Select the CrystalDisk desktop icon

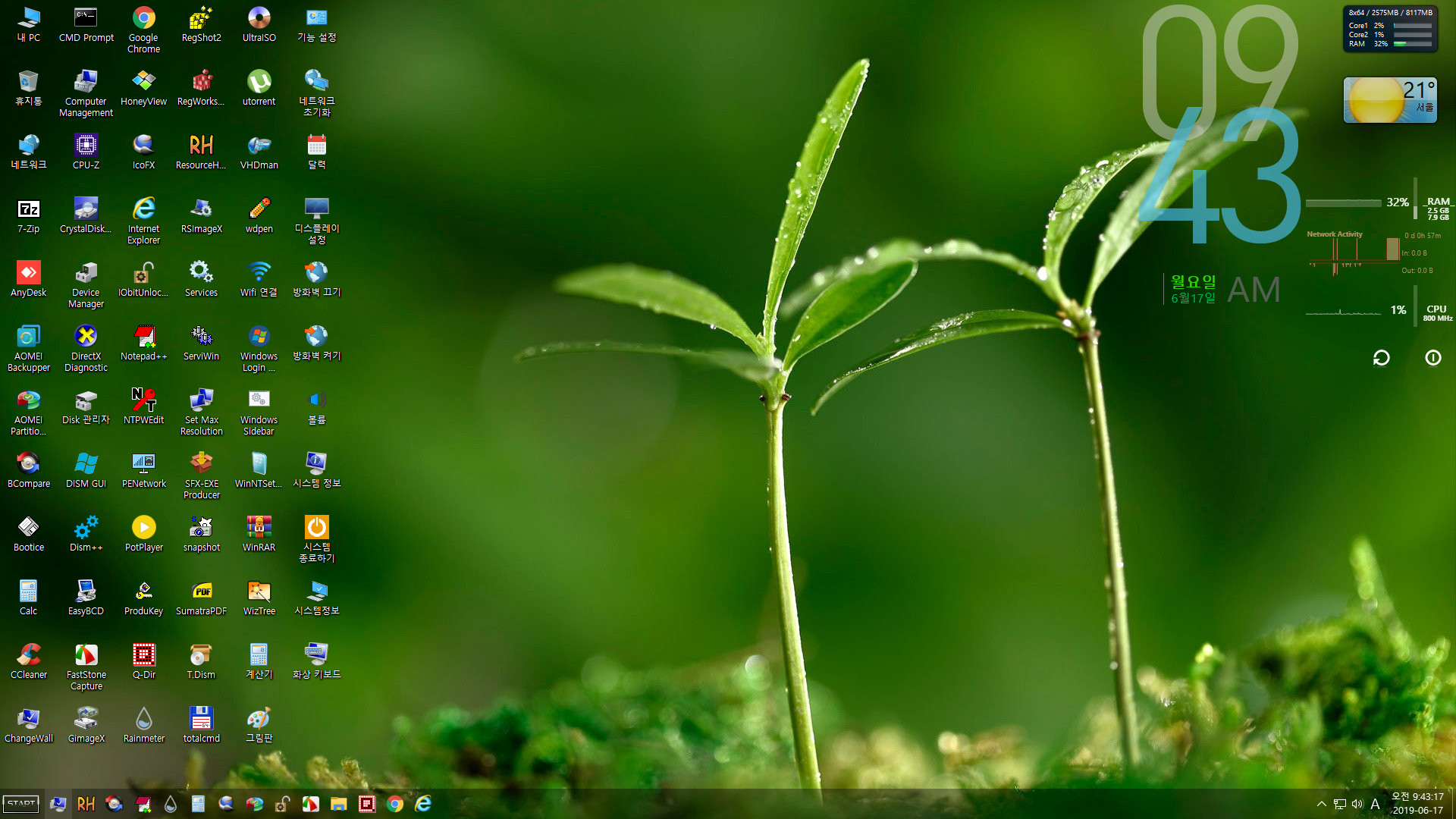[86, 215]
